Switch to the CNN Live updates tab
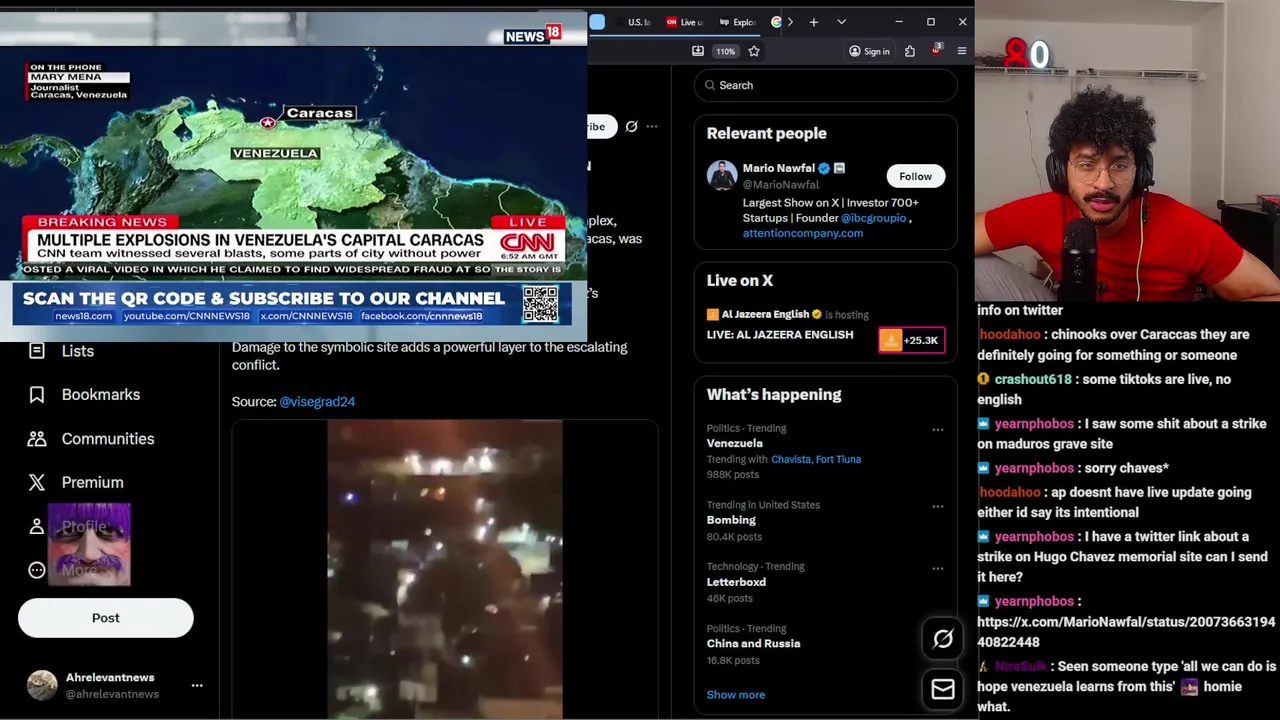This screenshot has height=720, width=1280. [686, 22]
